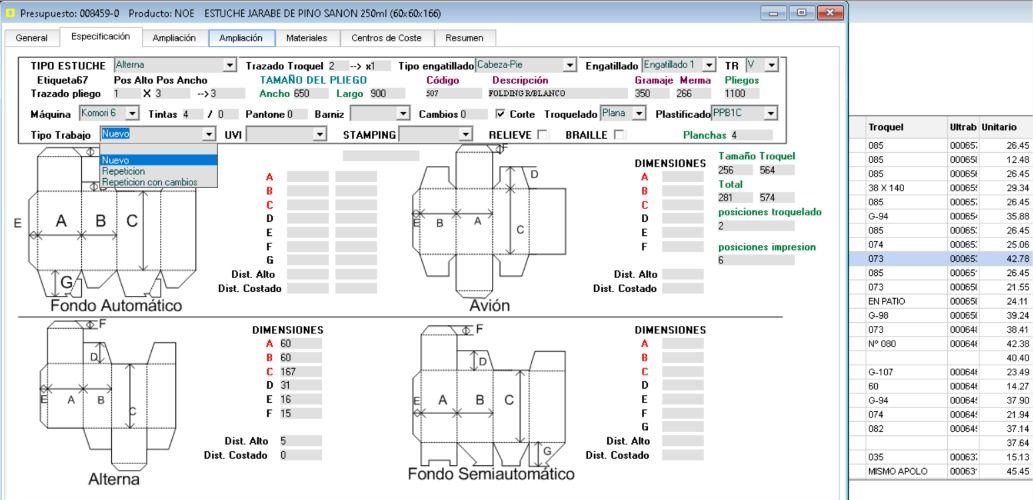Go to the Resumen tab
1033x500 pixels.
coord(464,38)
